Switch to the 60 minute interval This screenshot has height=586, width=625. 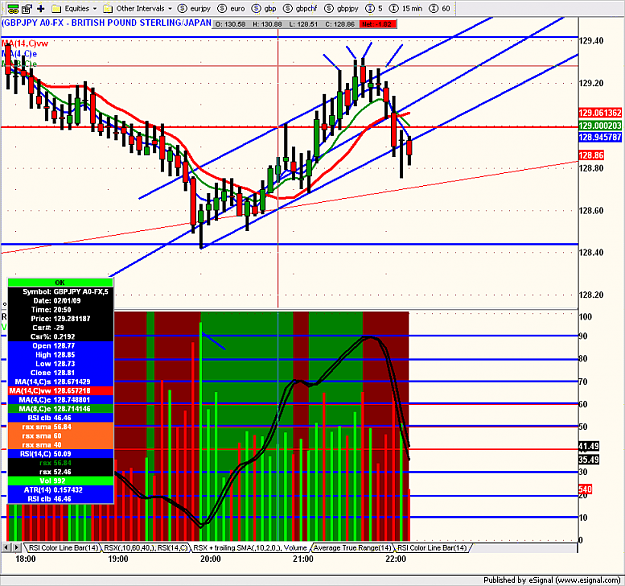click(440, 8)
